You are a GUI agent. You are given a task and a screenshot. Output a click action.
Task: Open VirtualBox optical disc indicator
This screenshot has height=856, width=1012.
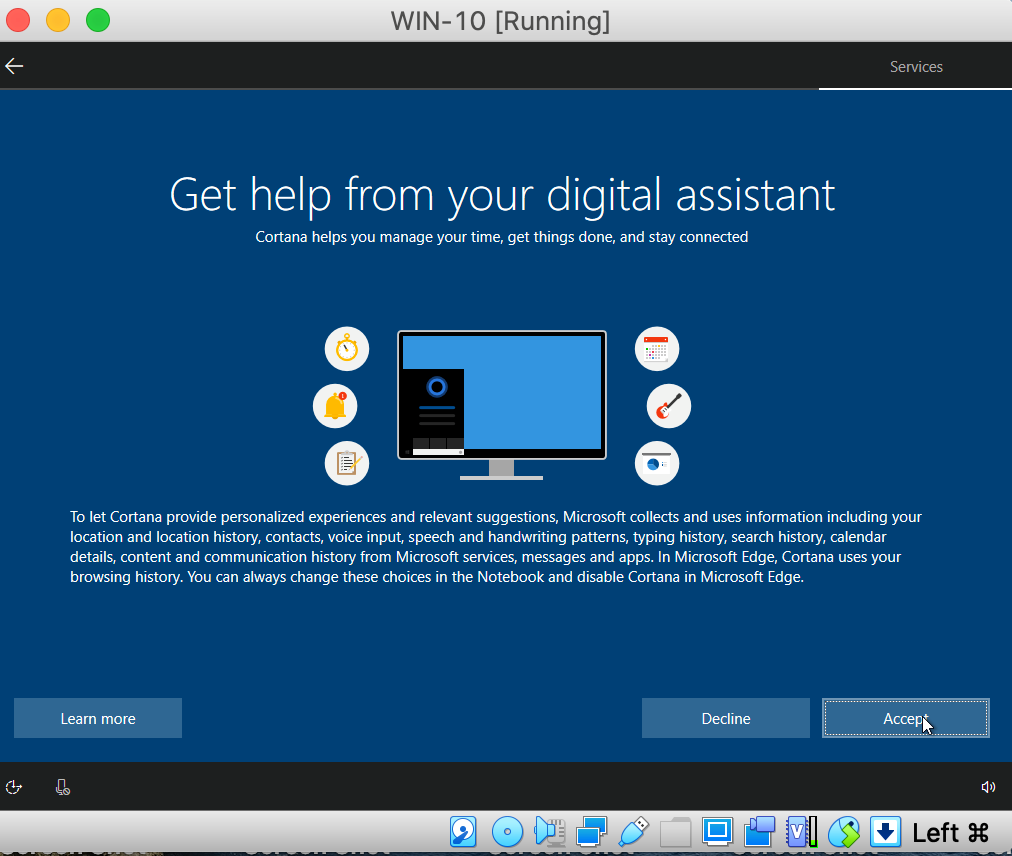[x=507, y=831]
